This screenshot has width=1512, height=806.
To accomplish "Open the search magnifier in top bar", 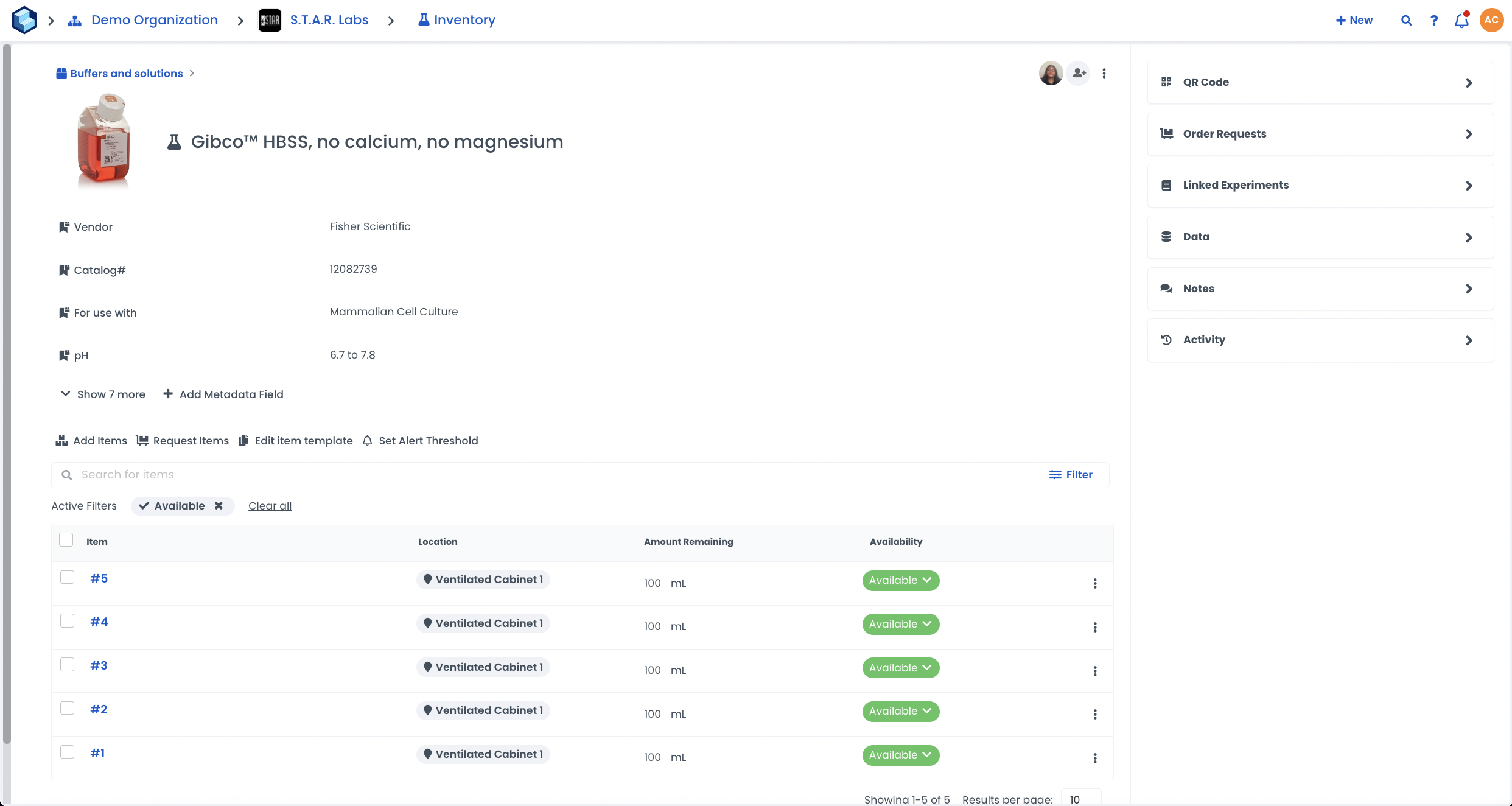I will (1406, 21).
